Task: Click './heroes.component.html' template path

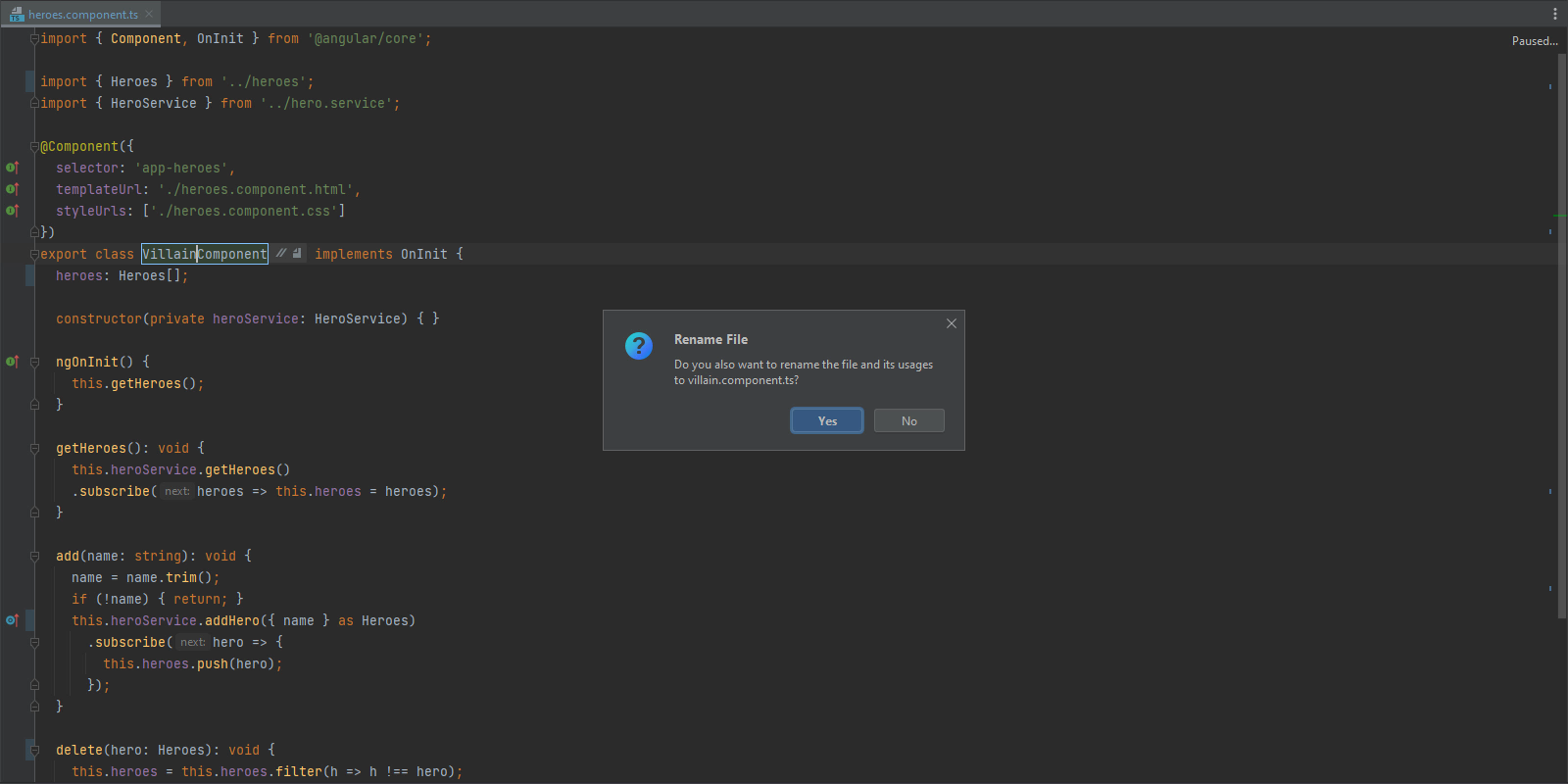Action: [255, 189]
